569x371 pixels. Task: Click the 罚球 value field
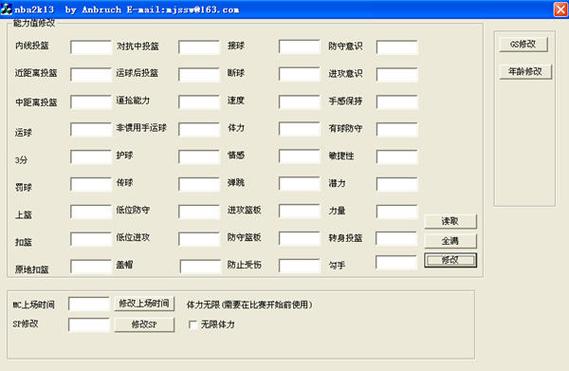[91, 184]
